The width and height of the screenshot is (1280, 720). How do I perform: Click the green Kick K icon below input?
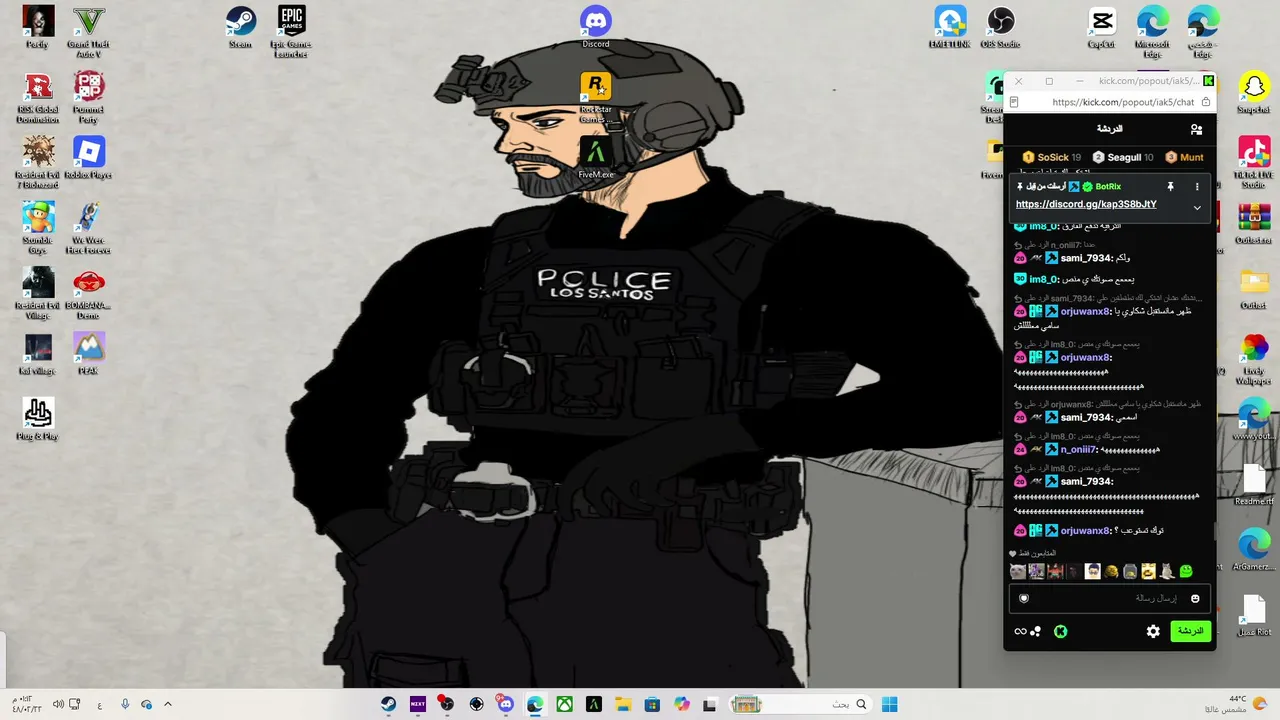click(x=1060, y=631)
